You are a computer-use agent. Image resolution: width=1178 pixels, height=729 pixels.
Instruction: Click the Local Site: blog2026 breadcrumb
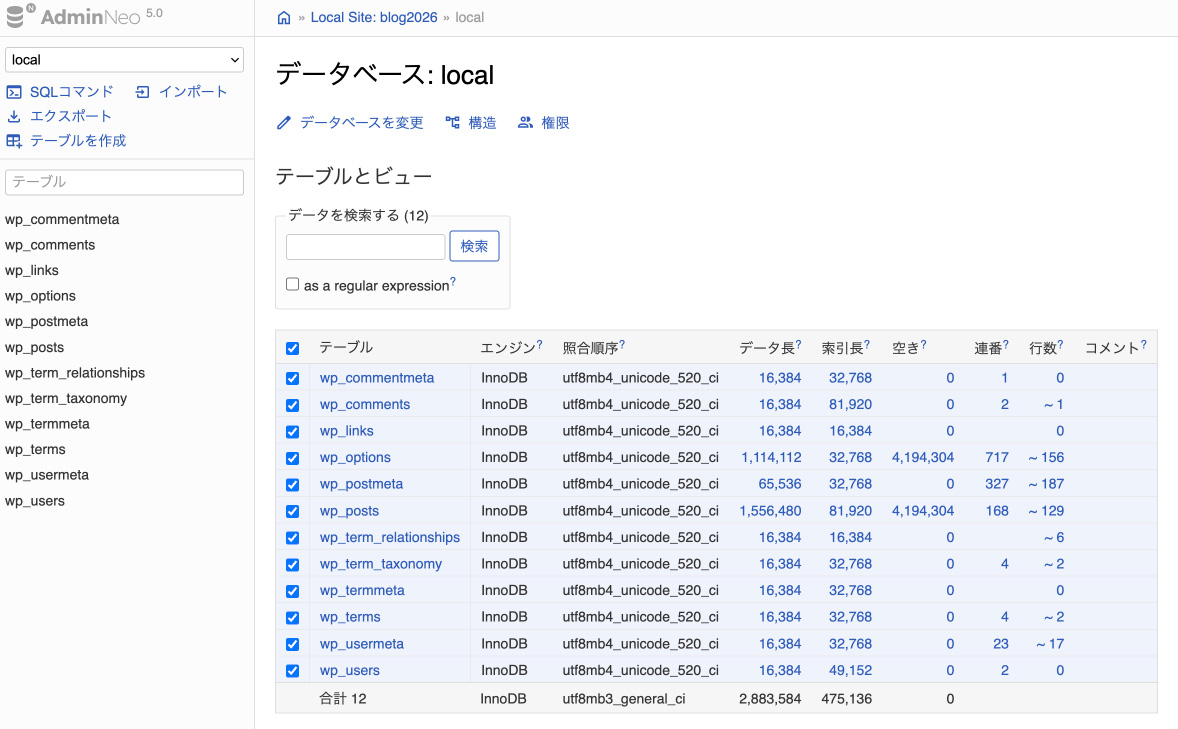374,18
